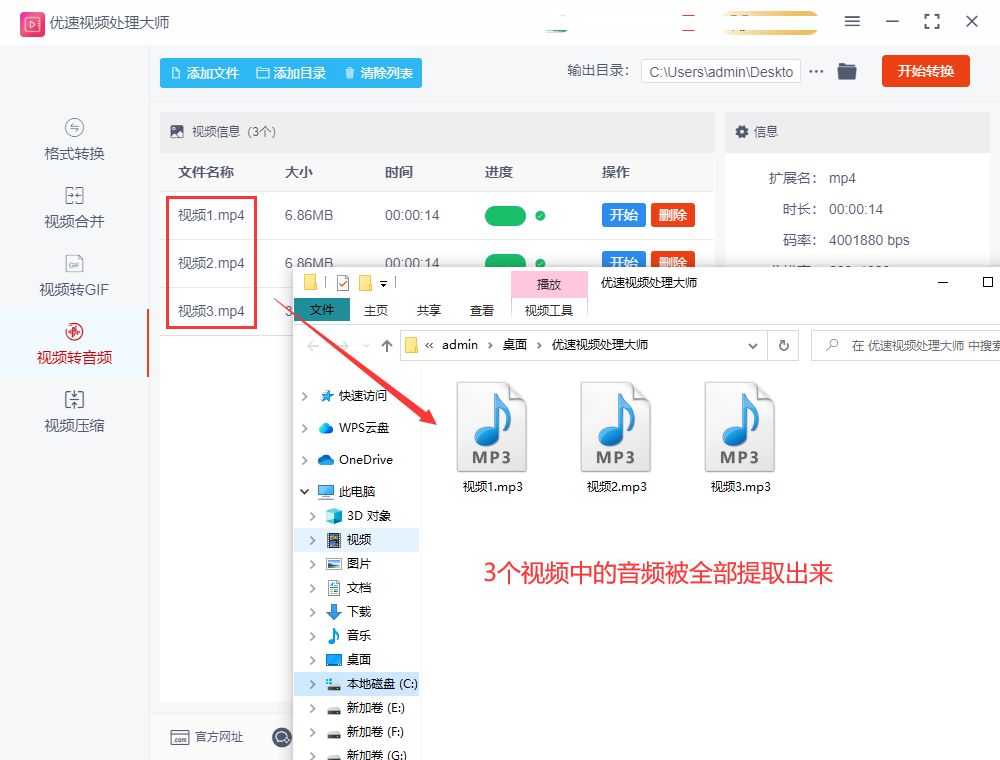Viewport: 1000px width, 760px height.
Task: Open the output folder icon
Action: coord(847,71)
